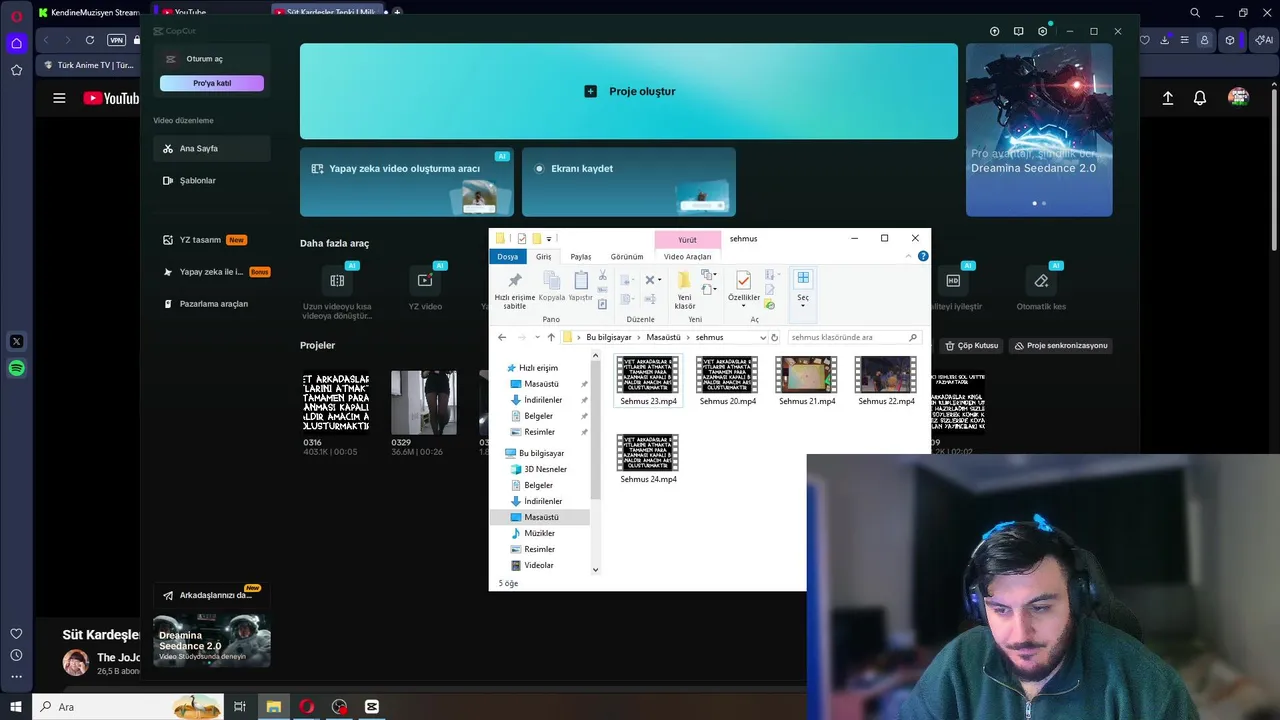This screenshot has height=720, width=1280.
Task: Open CapCut settings hexagon icon
Action: tap(1042, 31)
